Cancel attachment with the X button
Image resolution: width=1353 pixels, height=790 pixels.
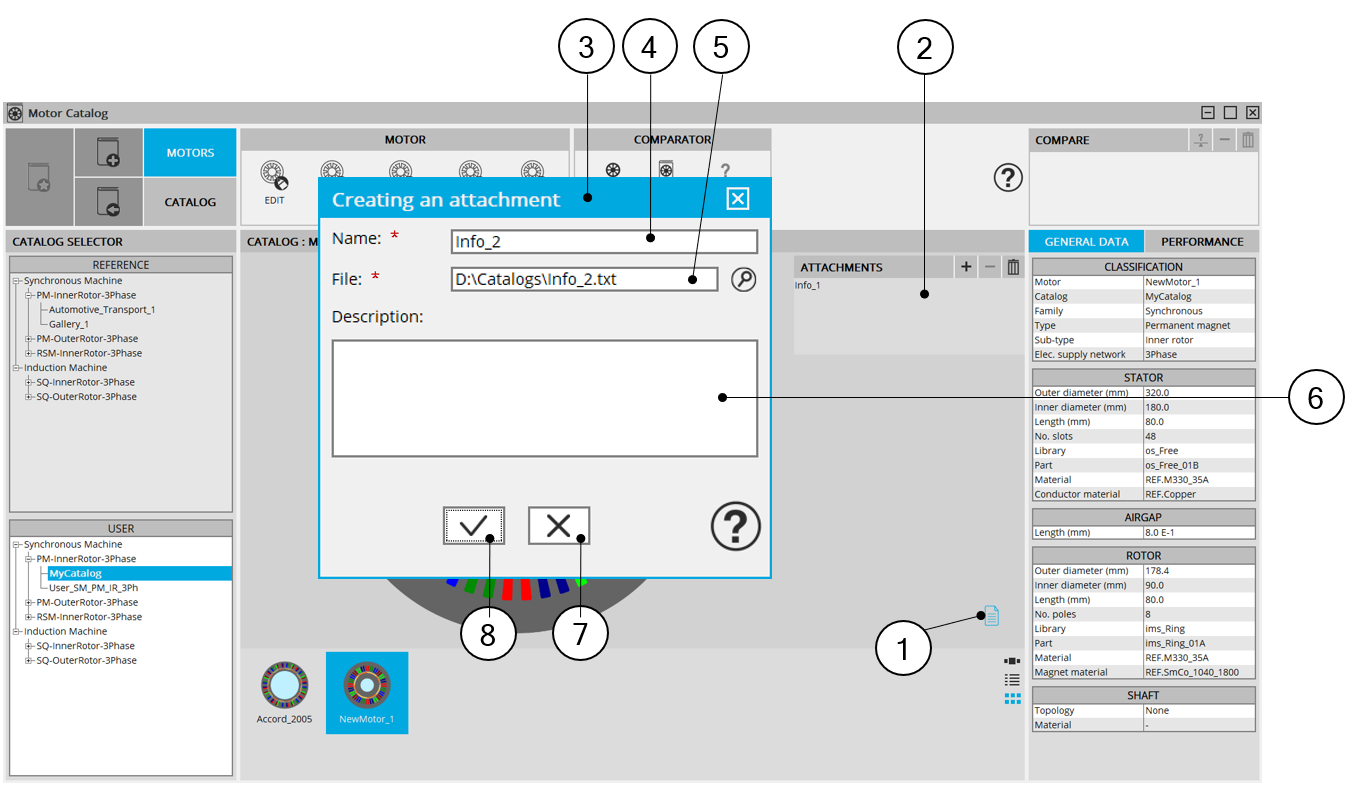click(559, 525)
